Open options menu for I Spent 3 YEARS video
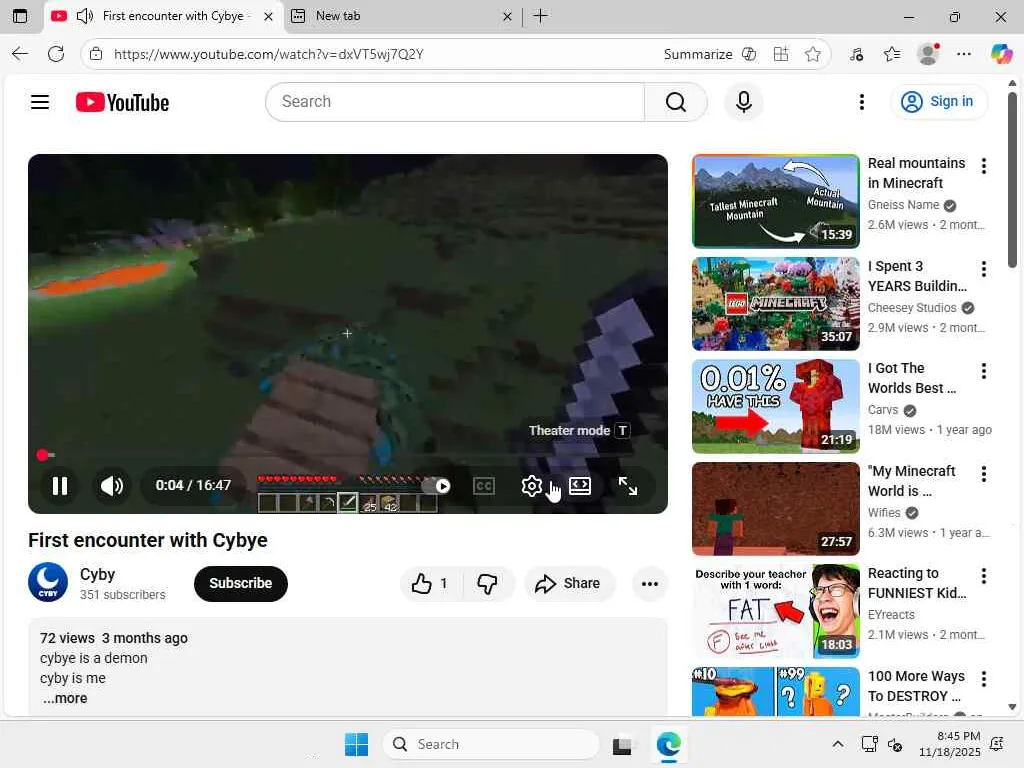Image resolution: width=1024 pixels, height=768 pixels. point(983,268)
